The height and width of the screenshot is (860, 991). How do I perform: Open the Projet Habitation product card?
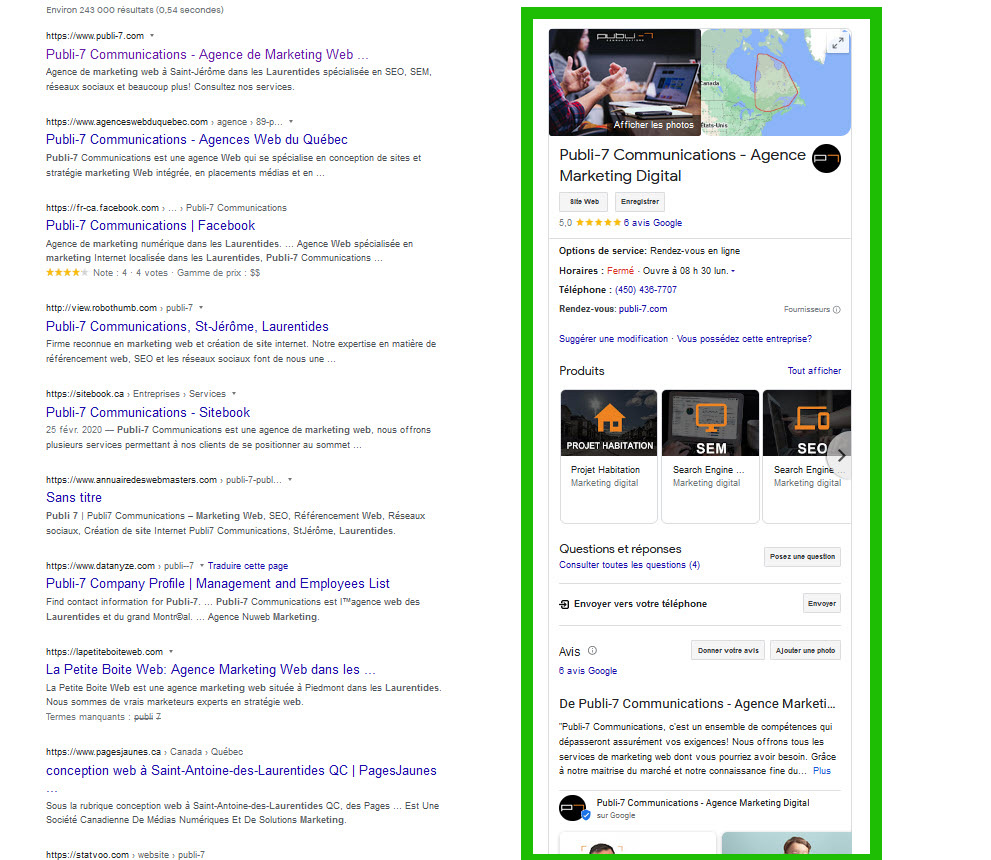(x=609, y=456)
